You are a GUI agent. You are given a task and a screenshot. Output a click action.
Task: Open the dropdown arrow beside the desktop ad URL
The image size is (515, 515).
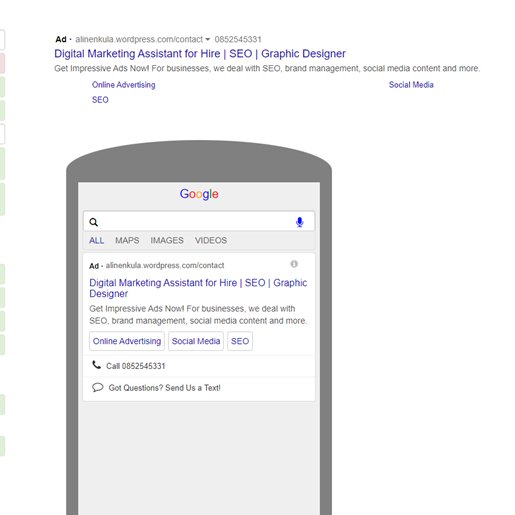click(x=208, y=40)
